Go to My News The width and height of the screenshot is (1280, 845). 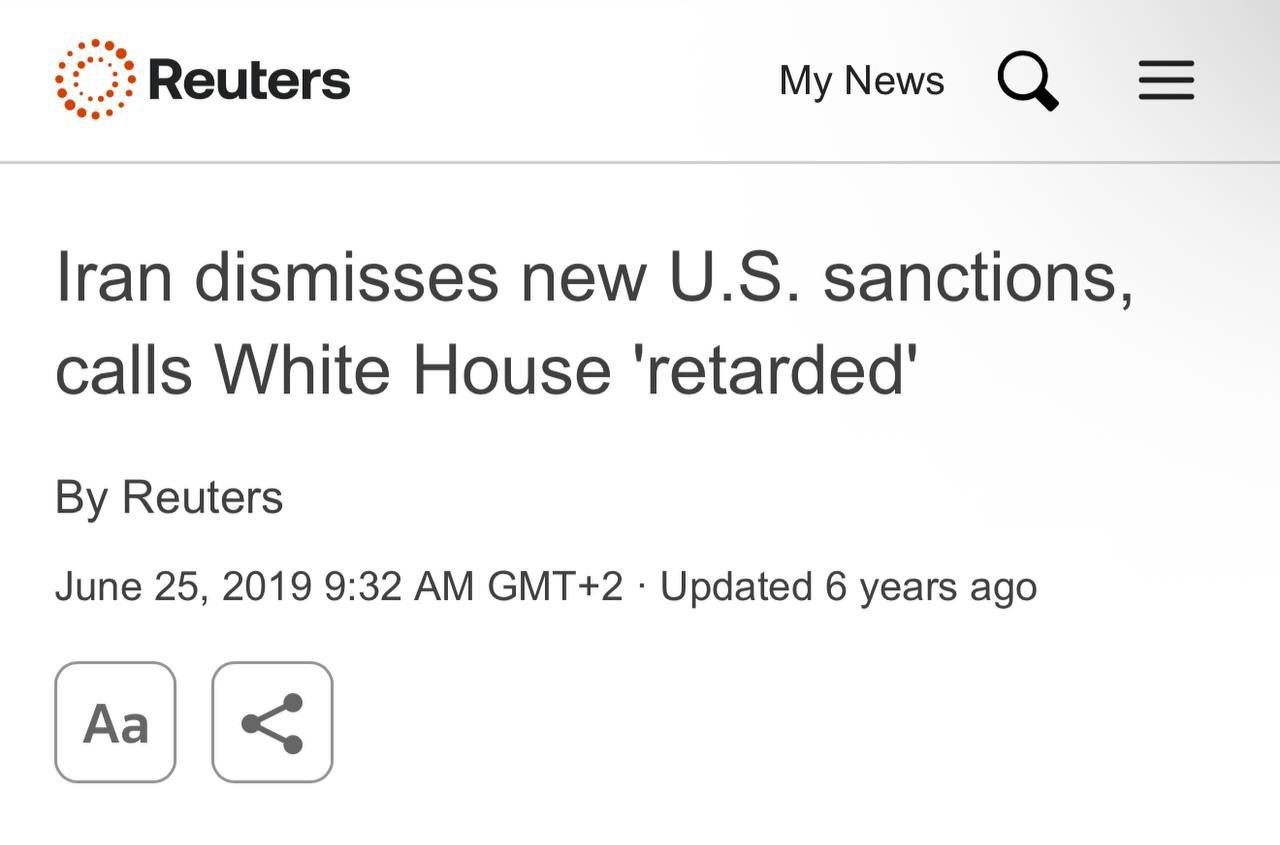pyautogui.click(x=861, y=80)
